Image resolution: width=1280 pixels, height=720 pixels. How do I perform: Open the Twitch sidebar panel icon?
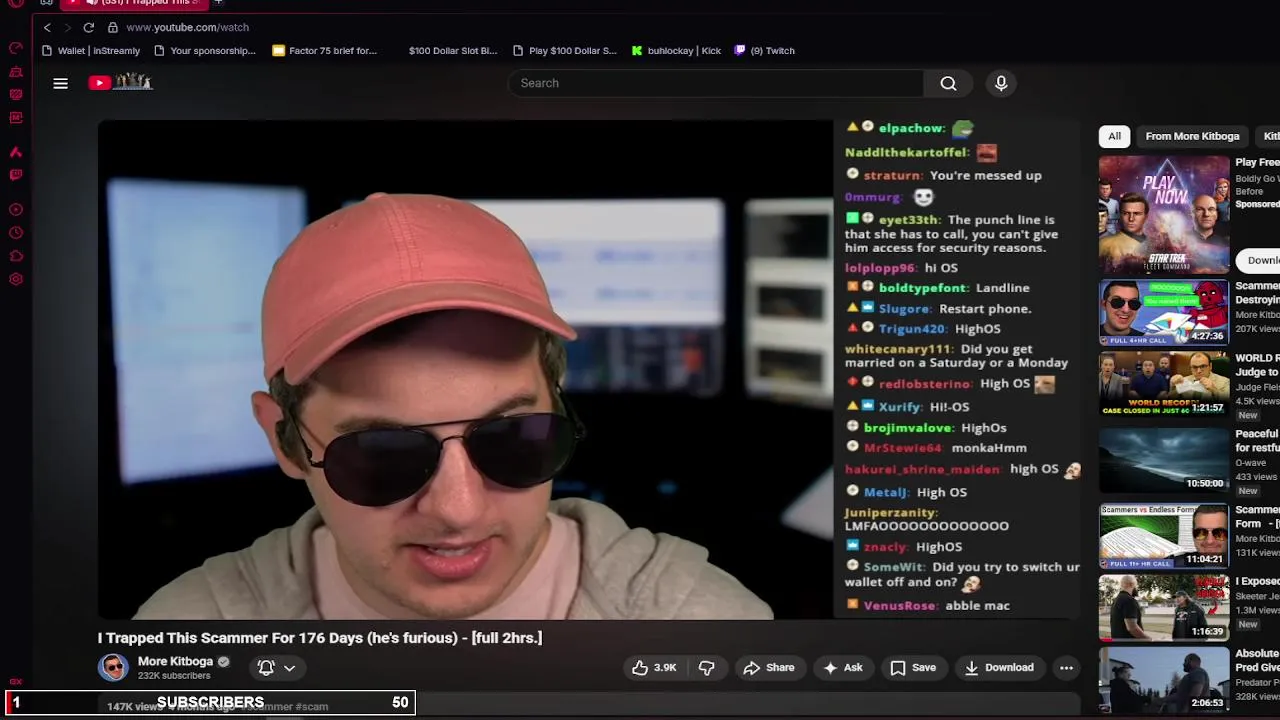click(x=16, y=175)
